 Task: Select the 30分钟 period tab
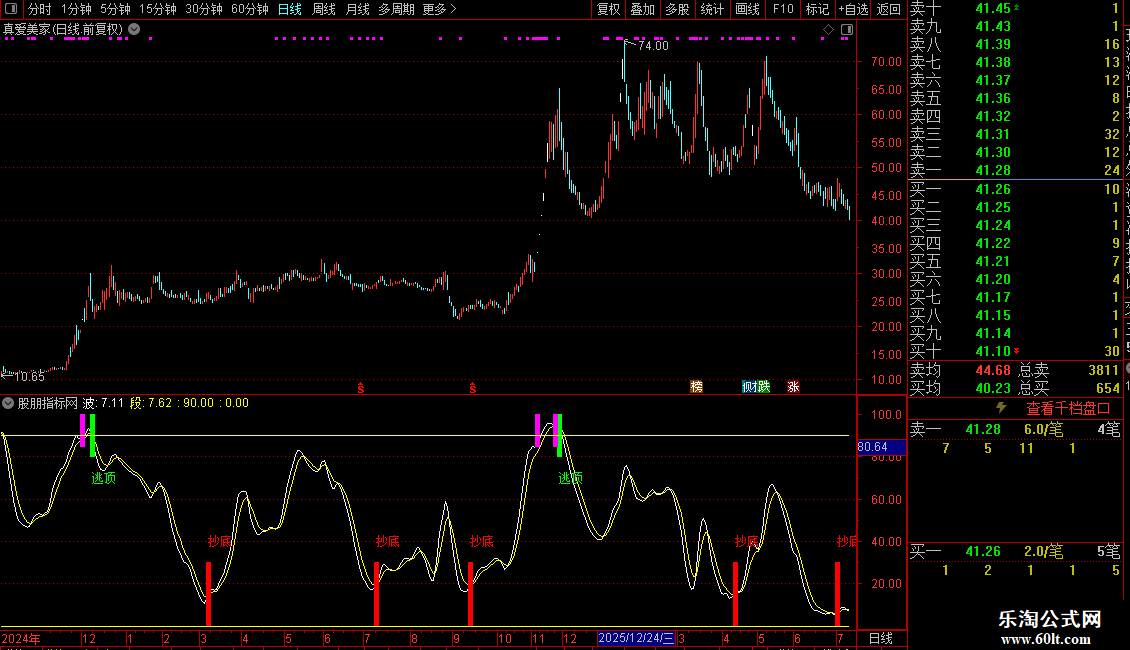pyautogui.click(x=204, y=9)
